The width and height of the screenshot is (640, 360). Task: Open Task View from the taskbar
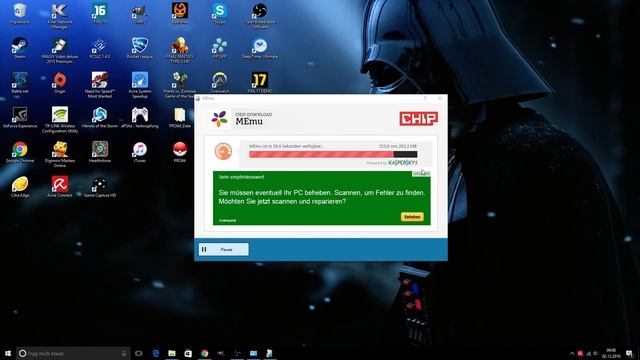click(x=138, y=353)
